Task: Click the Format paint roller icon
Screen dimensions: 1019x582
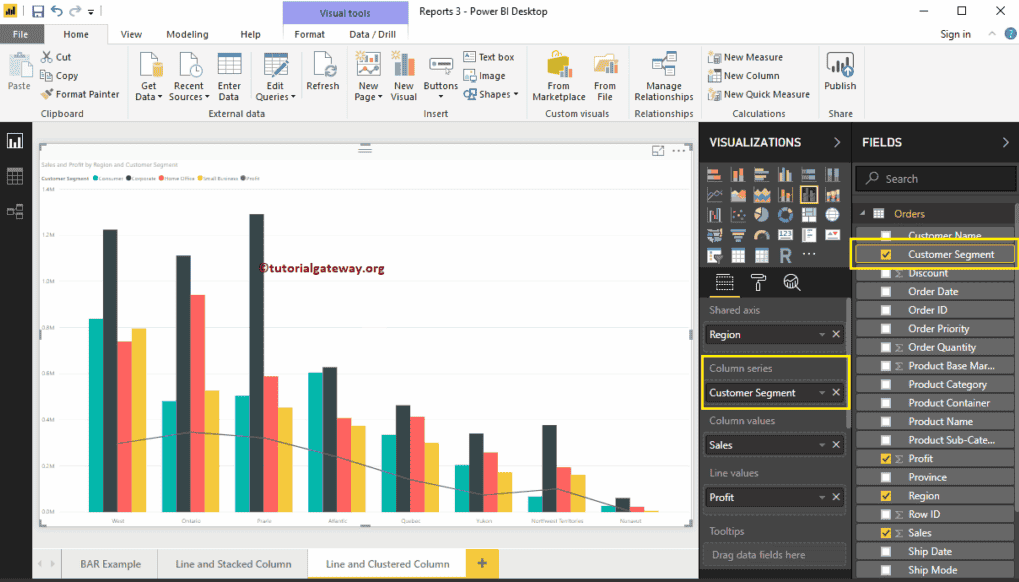Action: [759, 282]
